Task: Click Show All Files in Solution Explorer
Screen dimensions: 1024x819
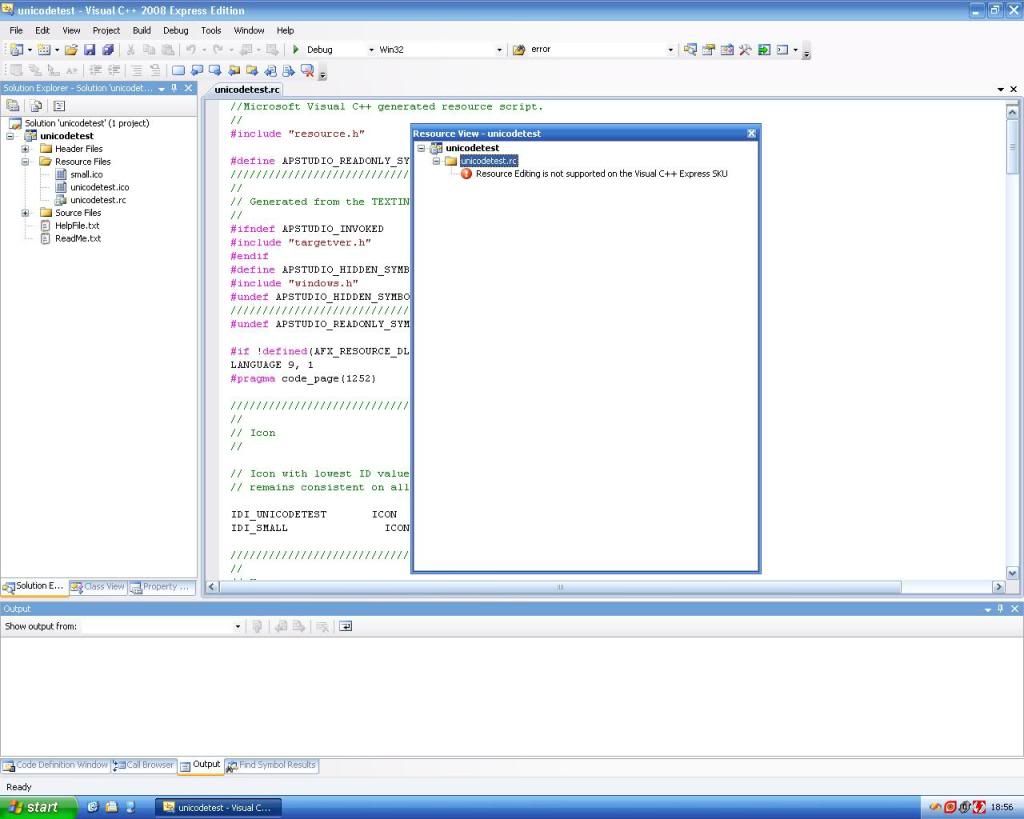Action: click(36, 106)
